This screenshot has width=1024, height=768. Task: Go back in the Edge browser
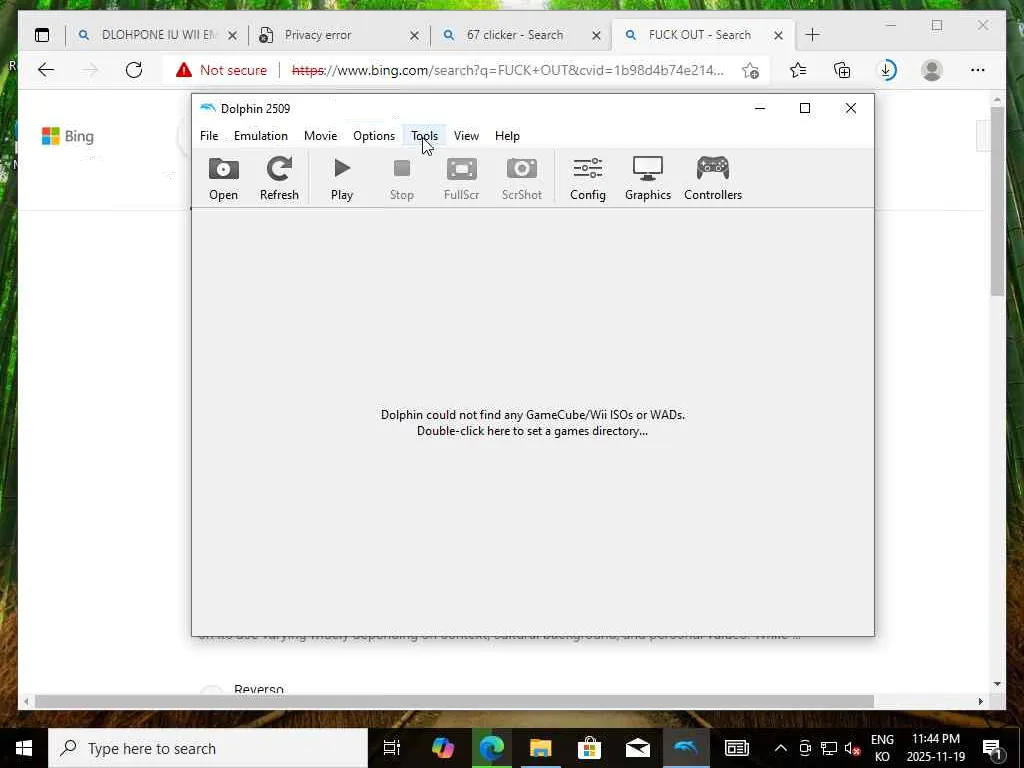click(46, 70)
